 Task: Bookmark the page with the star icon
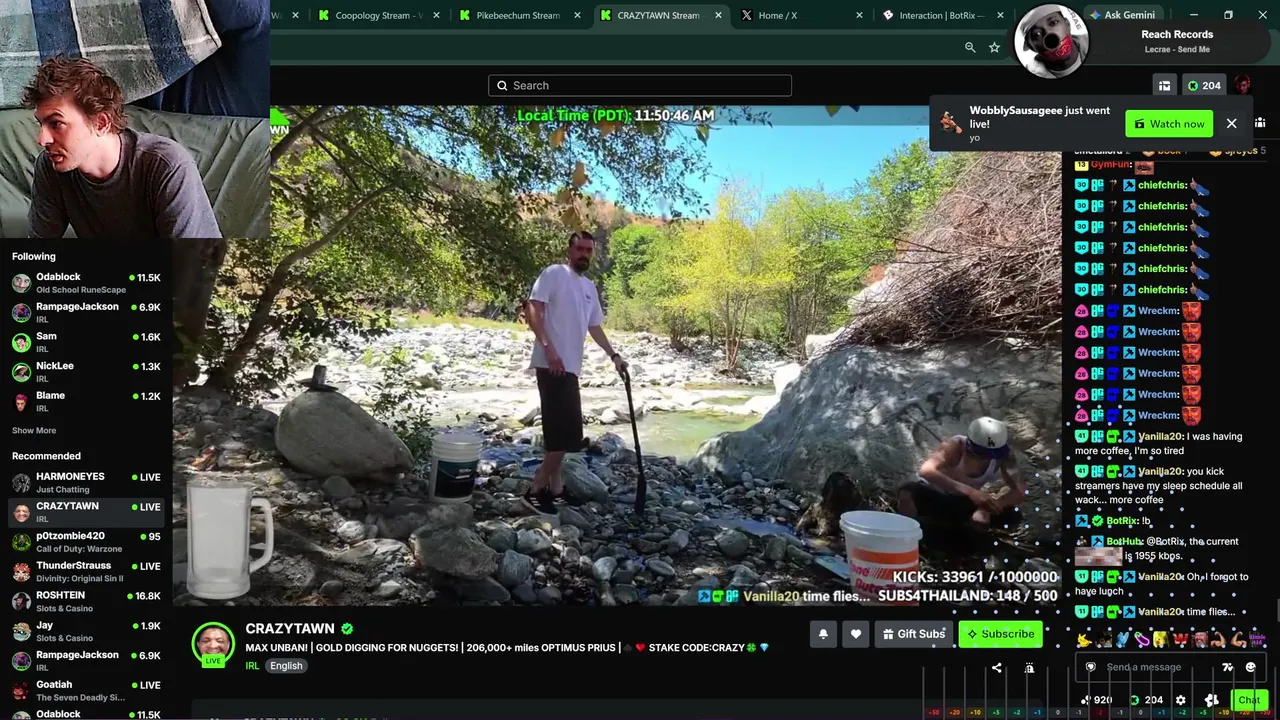click(994, 47)
